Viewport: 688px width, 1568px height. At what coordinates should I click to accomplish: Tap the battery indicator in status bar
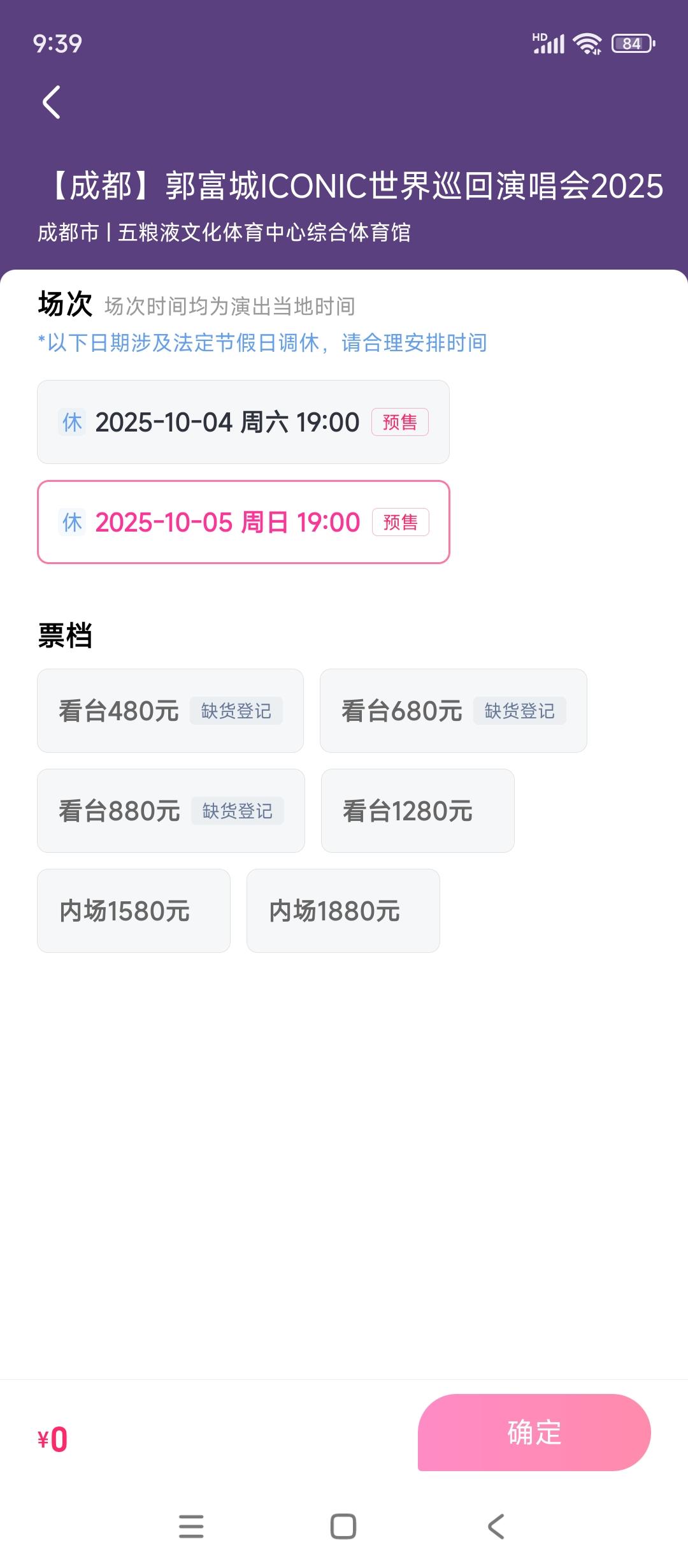click(x=633, y=43)
